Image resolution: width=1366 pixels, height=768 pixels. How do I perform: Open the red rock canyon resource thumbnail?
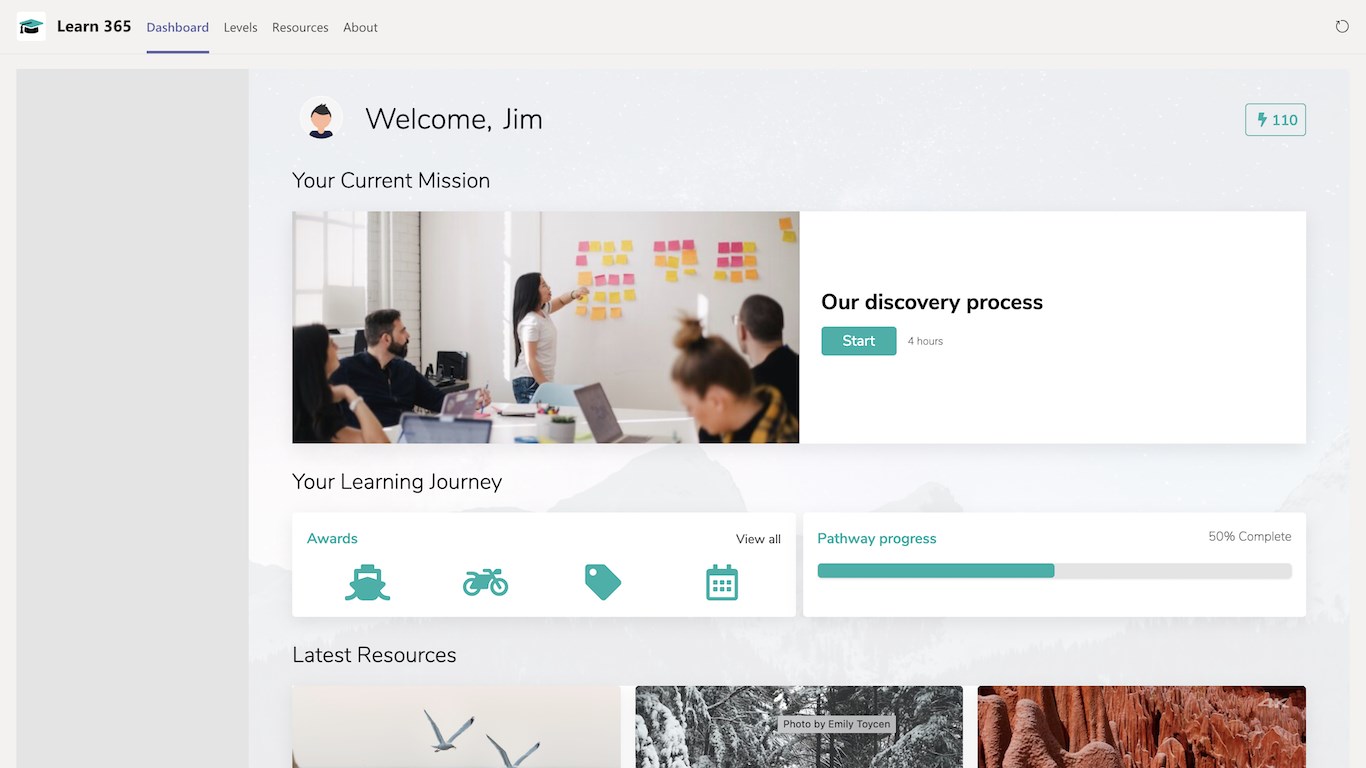[1142, 727]
